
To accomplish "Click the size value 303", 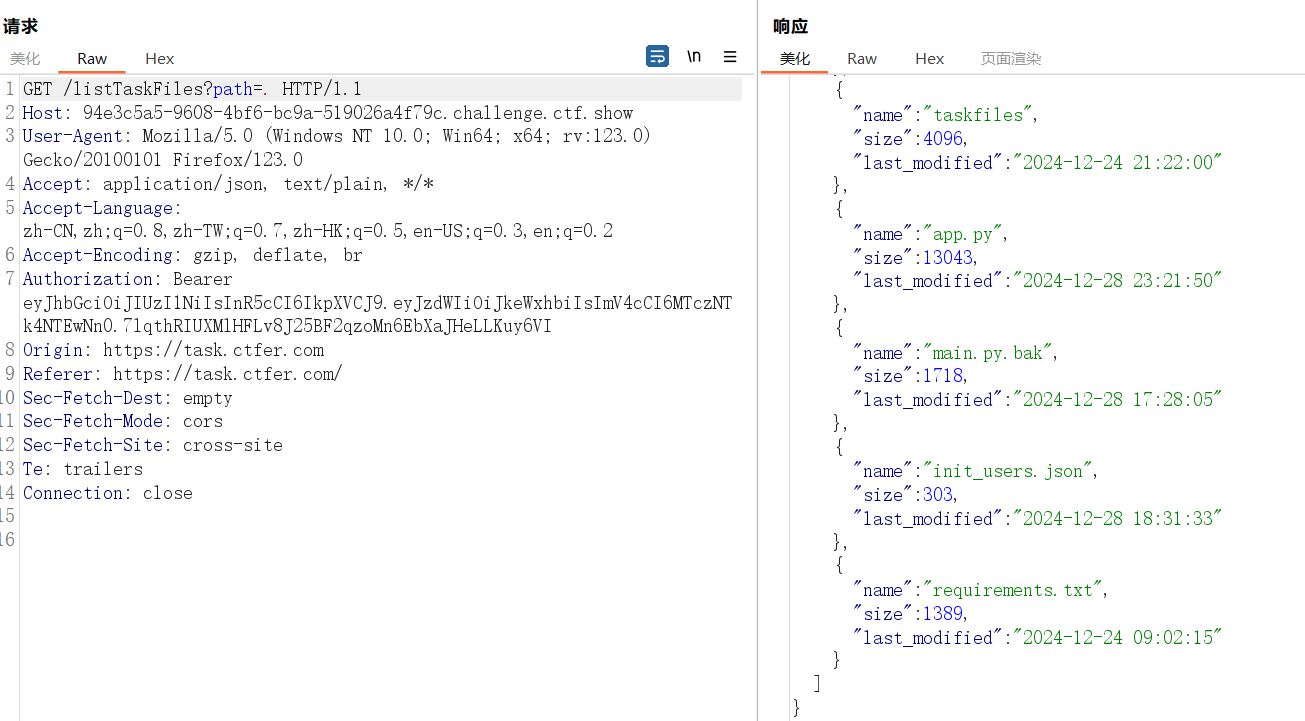I will (938, 495).
